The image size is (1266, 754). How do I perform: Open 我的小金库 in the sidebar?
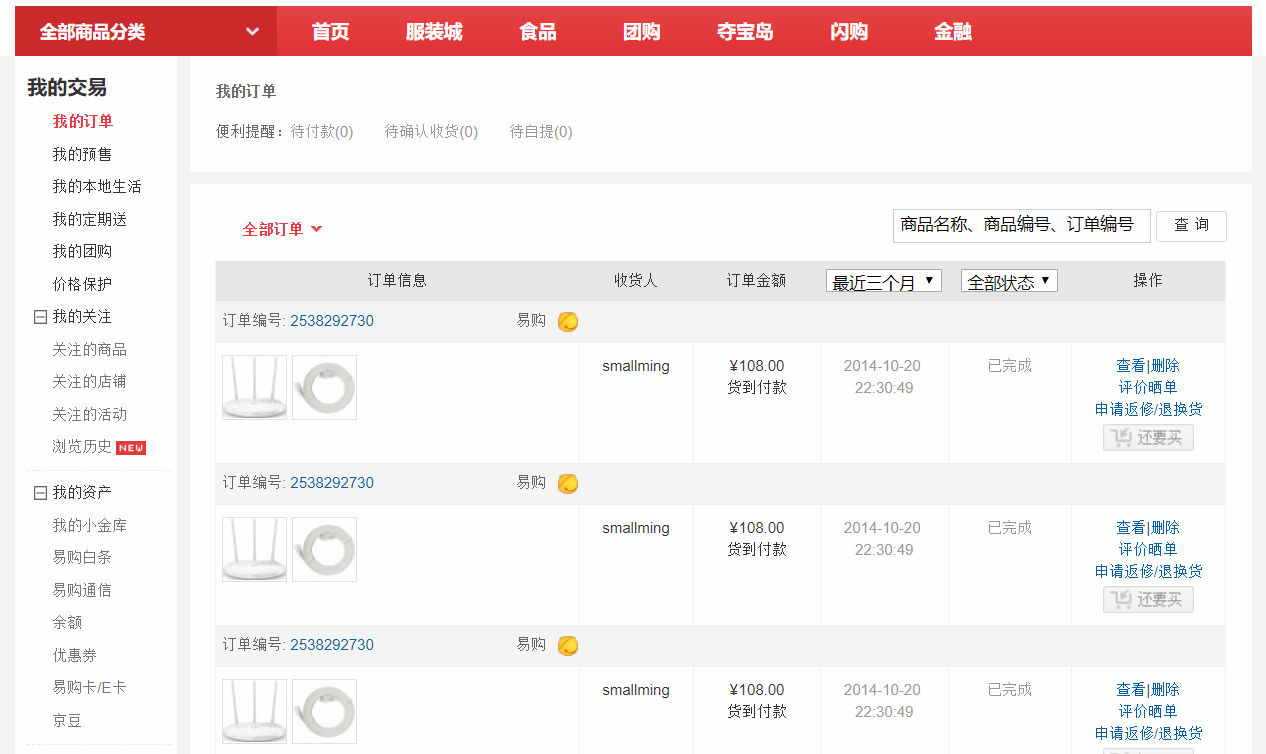coord(90,526)
